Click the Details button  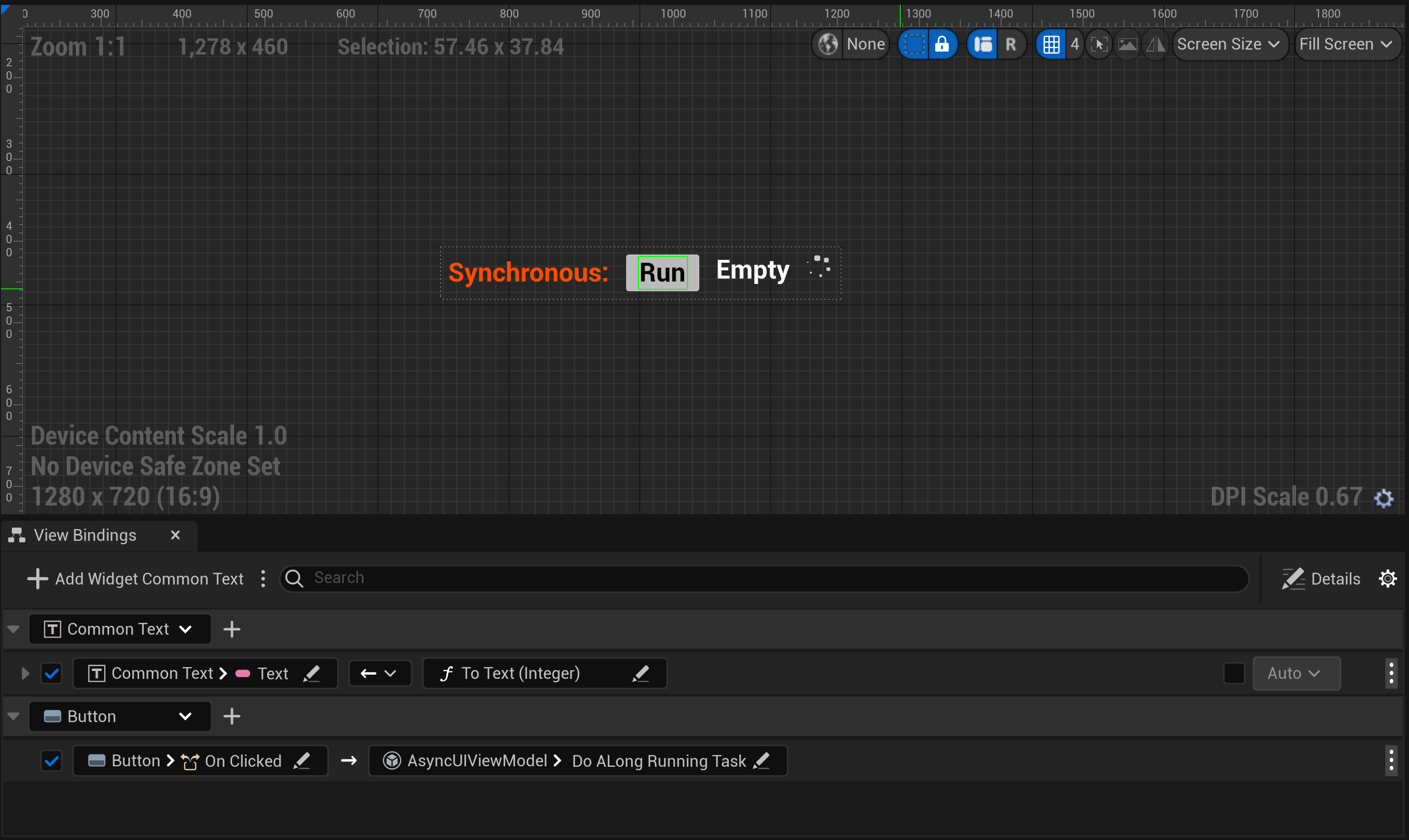[1321, 579]
